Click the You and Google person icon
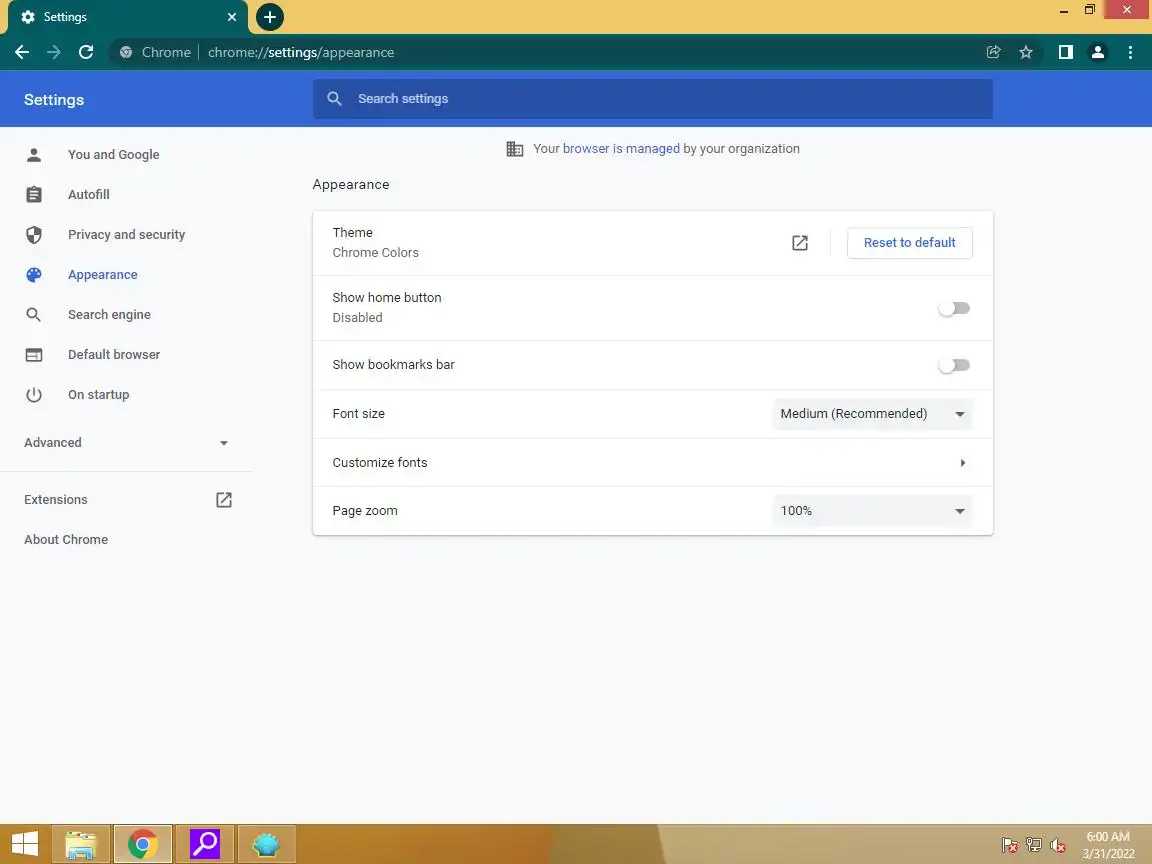1152x864 pixels. click(x=34, y=155)
